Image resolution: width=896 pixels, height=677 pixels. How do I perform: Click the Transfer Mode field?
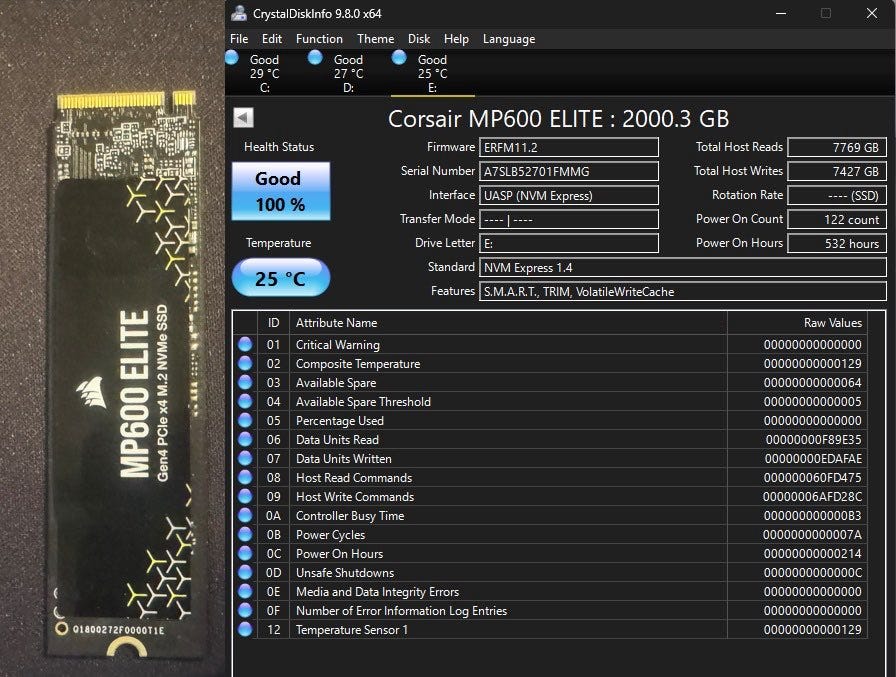click(569, 219)
